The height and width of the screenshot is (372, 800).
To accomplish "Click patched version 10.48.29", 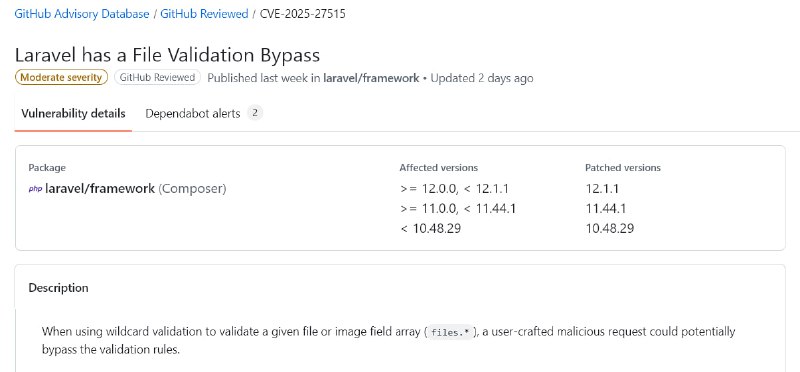I will [609, 228].
